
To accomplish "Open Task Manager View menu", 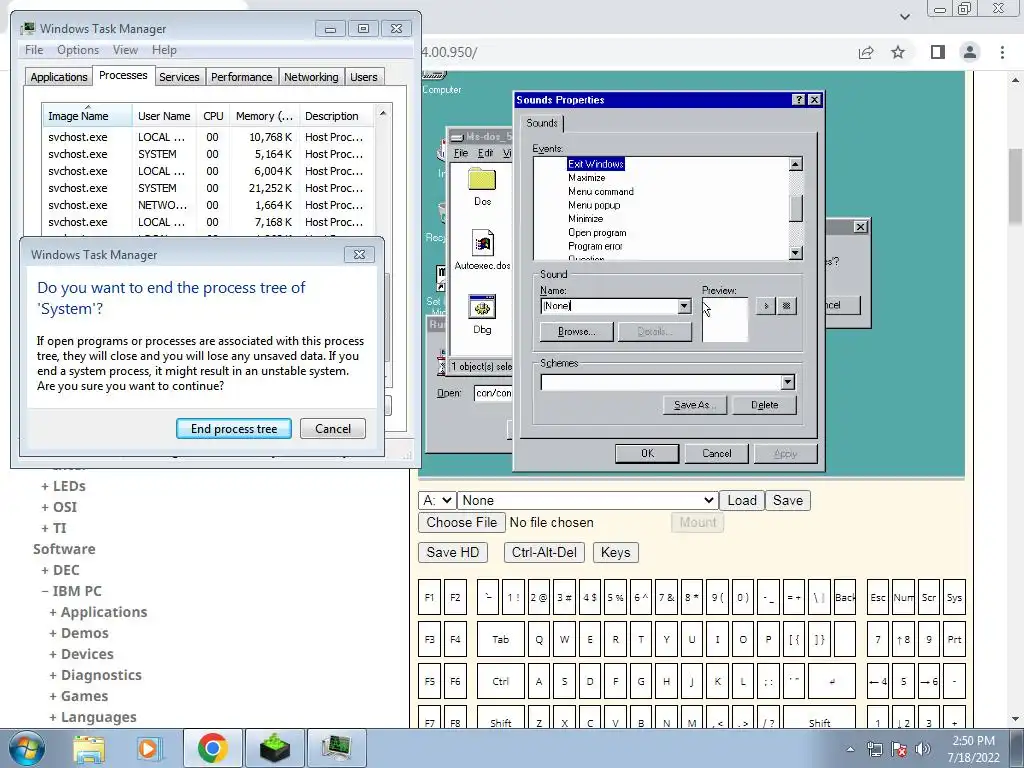I will 125,50.
